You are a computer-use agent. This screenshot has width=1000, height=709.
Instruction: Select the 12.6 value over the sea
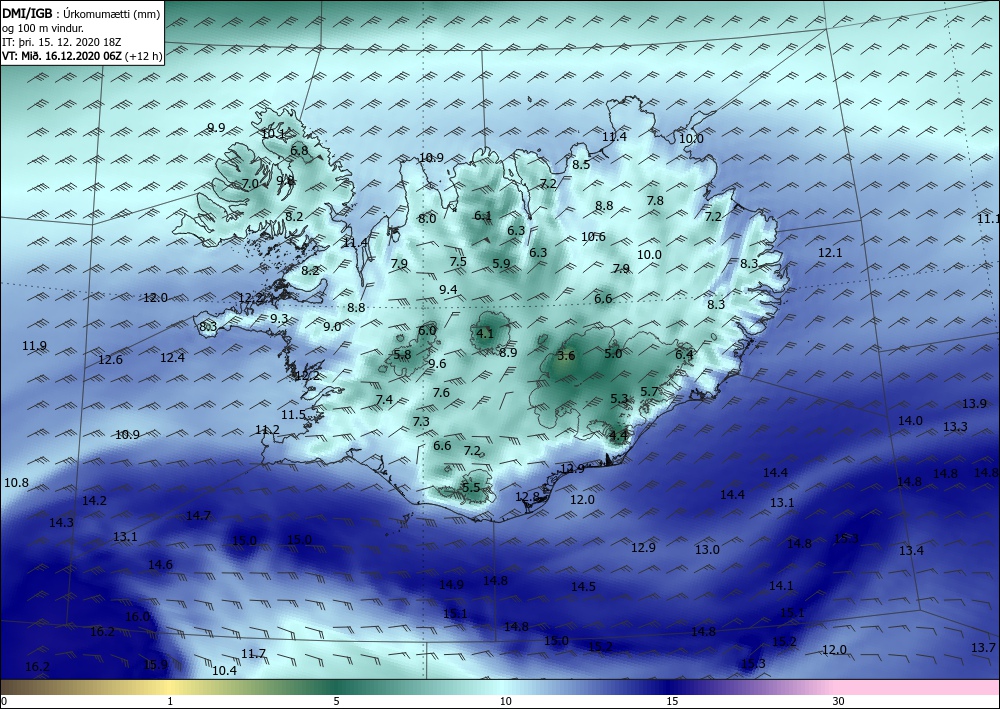coord(110,360)
